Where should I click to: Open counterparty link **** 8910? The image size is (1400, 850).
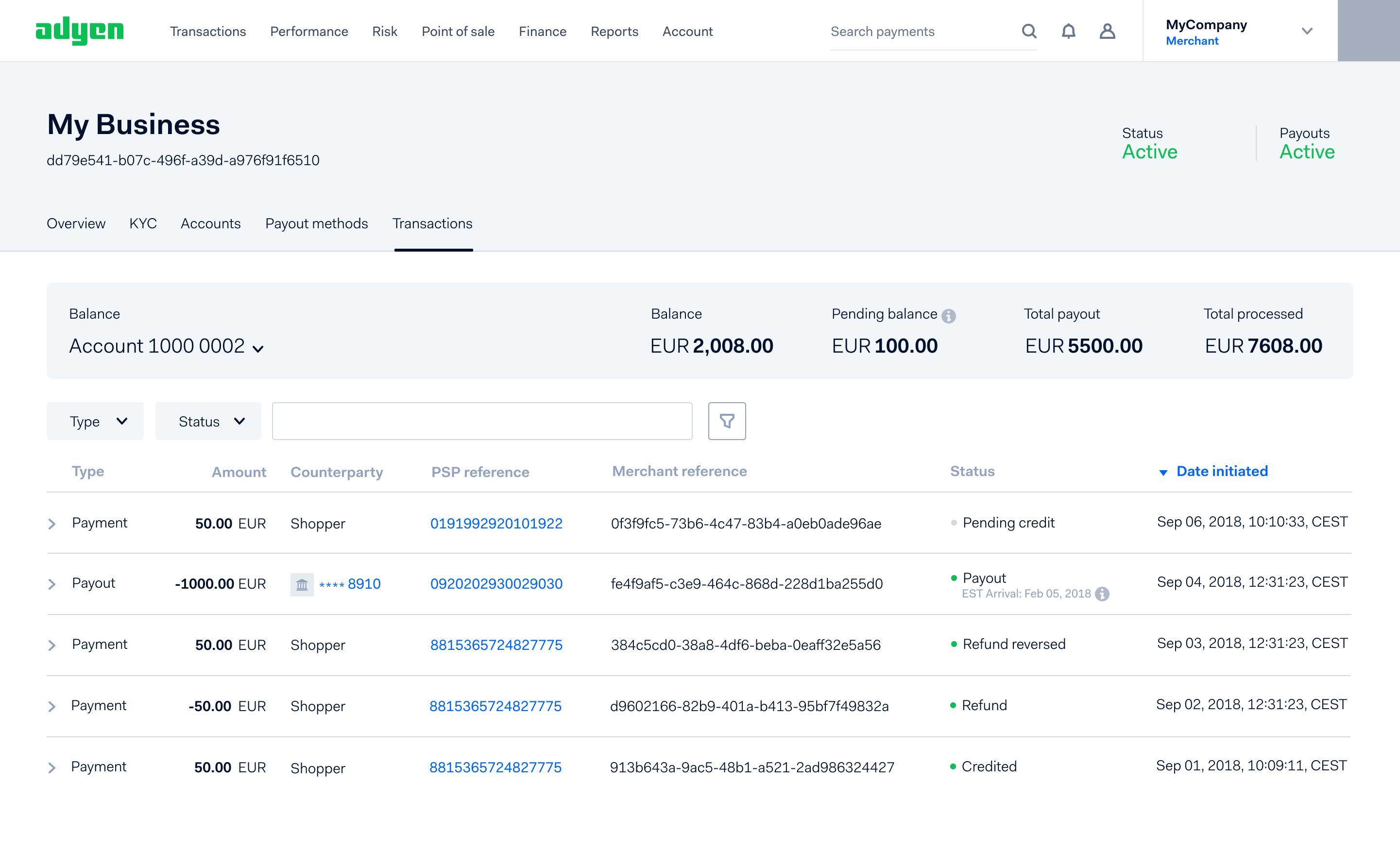tap(349, 583)
